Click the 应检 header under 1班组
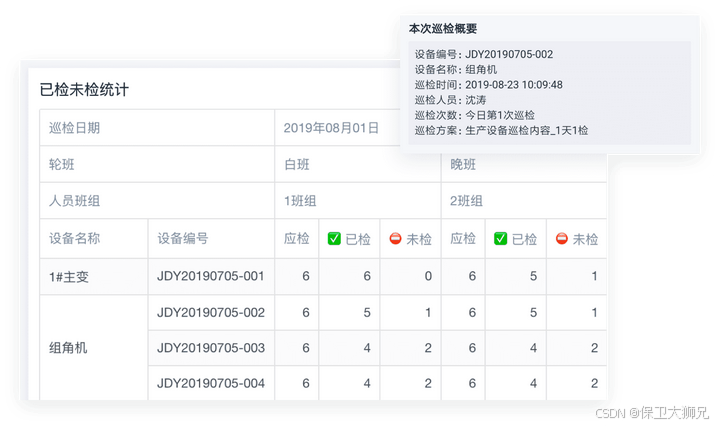 coord(297,238)
